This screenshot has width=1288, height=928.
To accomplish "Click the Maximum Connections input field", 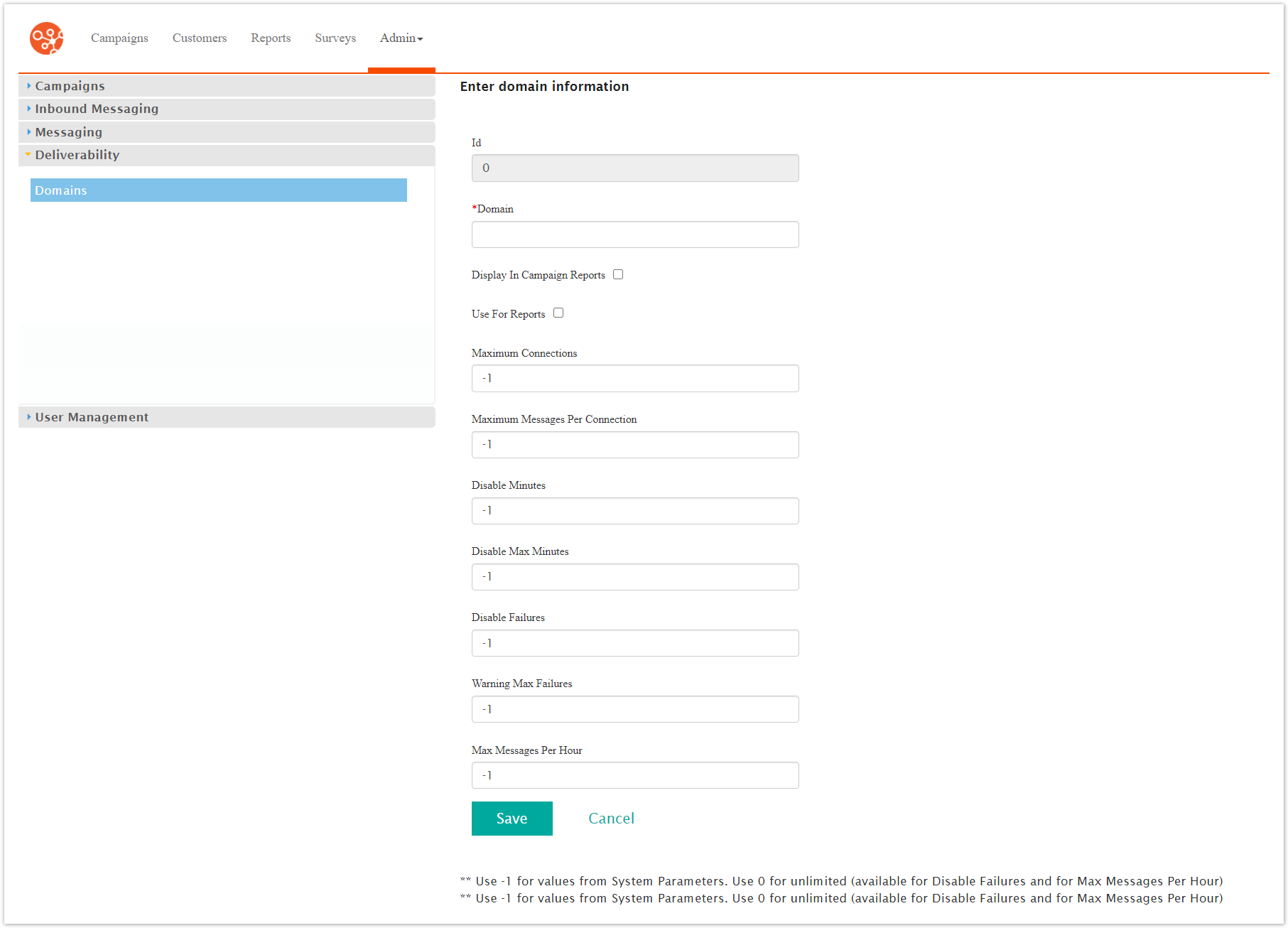I will pos(634,379).
